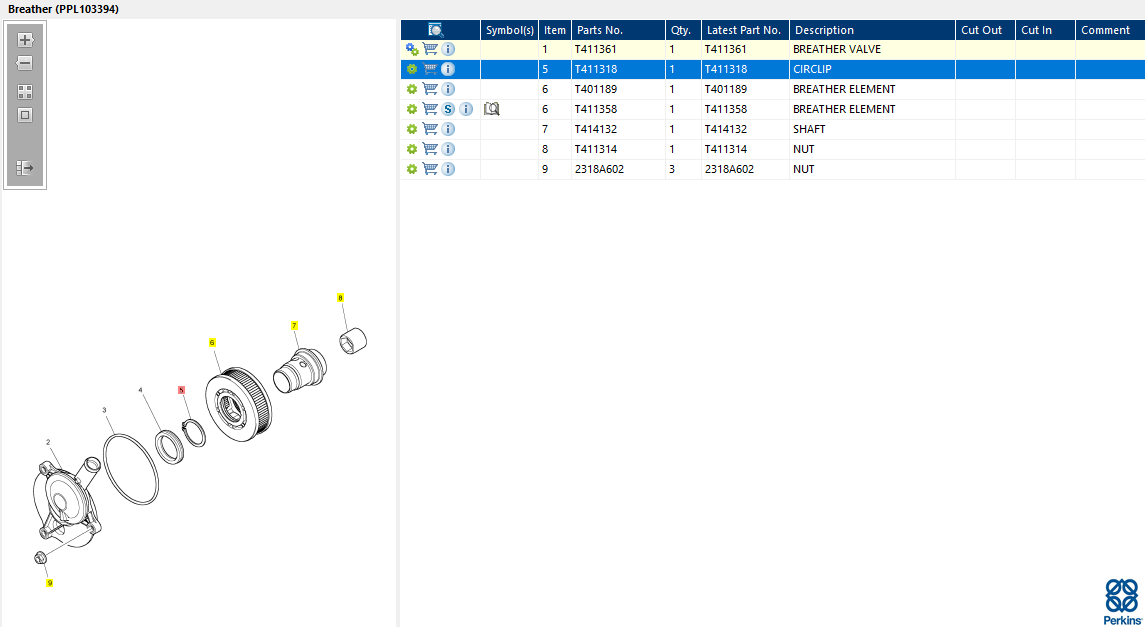Image resolution: width=1145 pixels, height=627 pixels.
Task: Click BREATHER ELEMENT description for T411358
Action: click(844, 109)
